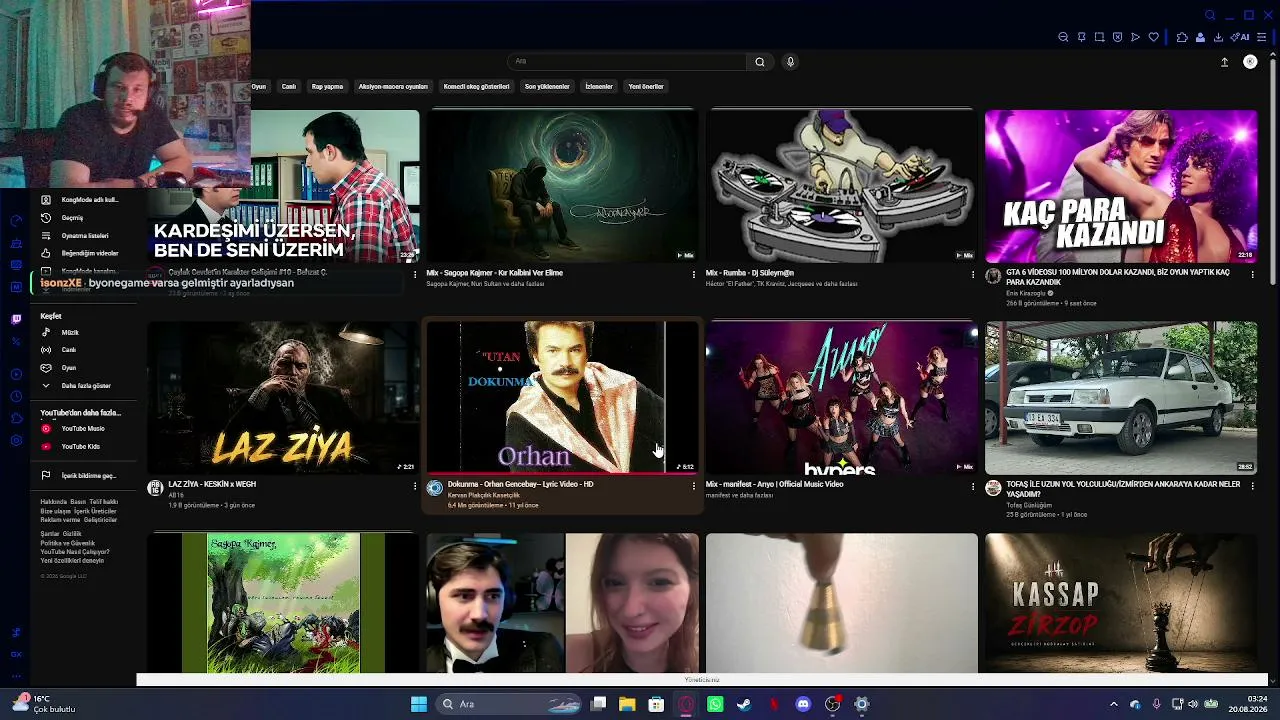Click the browser tab search magnifier icon

[x=1210, y=15]
